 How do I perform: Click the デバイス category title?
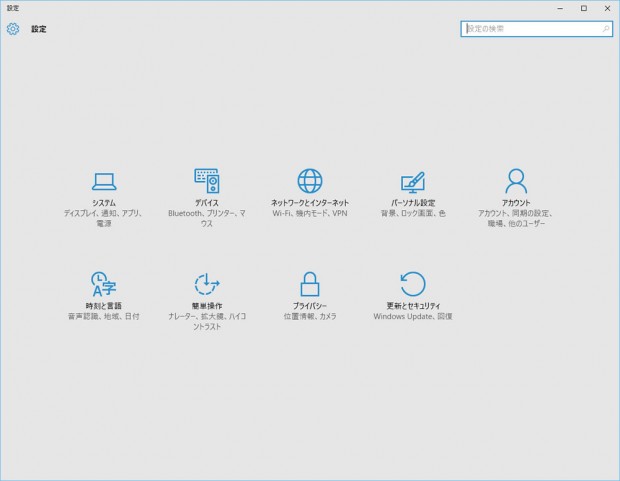[207, 203]
